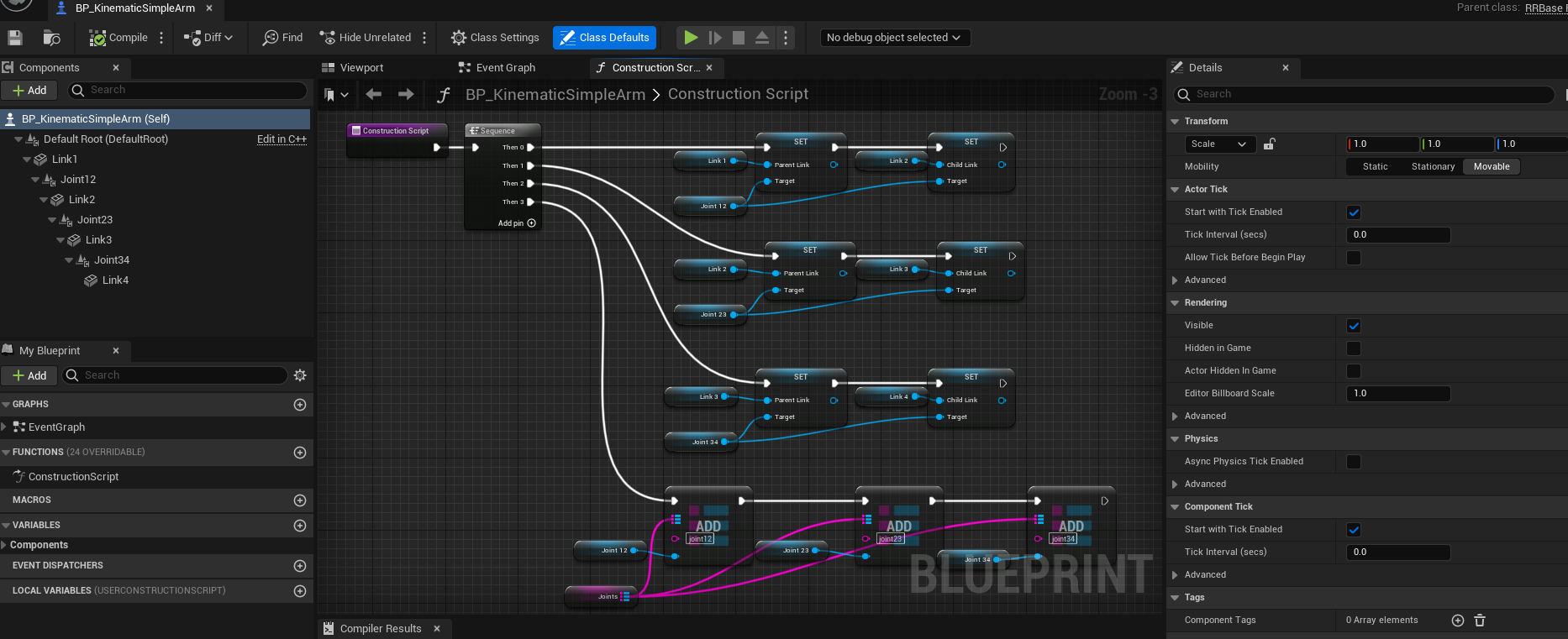Expand the Components variables category
This screenshot has width=1568, height=639.
[4, 546]
